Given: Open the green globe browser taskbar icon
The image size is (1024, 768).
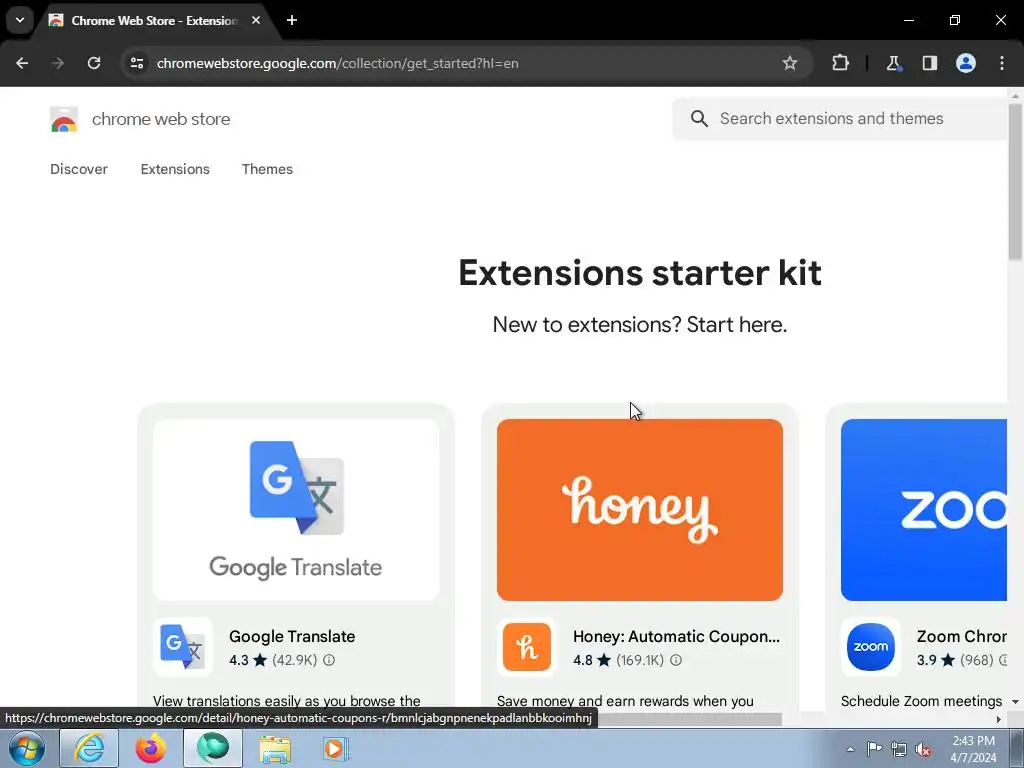Looking at the screenshot, I should [213, 748].
